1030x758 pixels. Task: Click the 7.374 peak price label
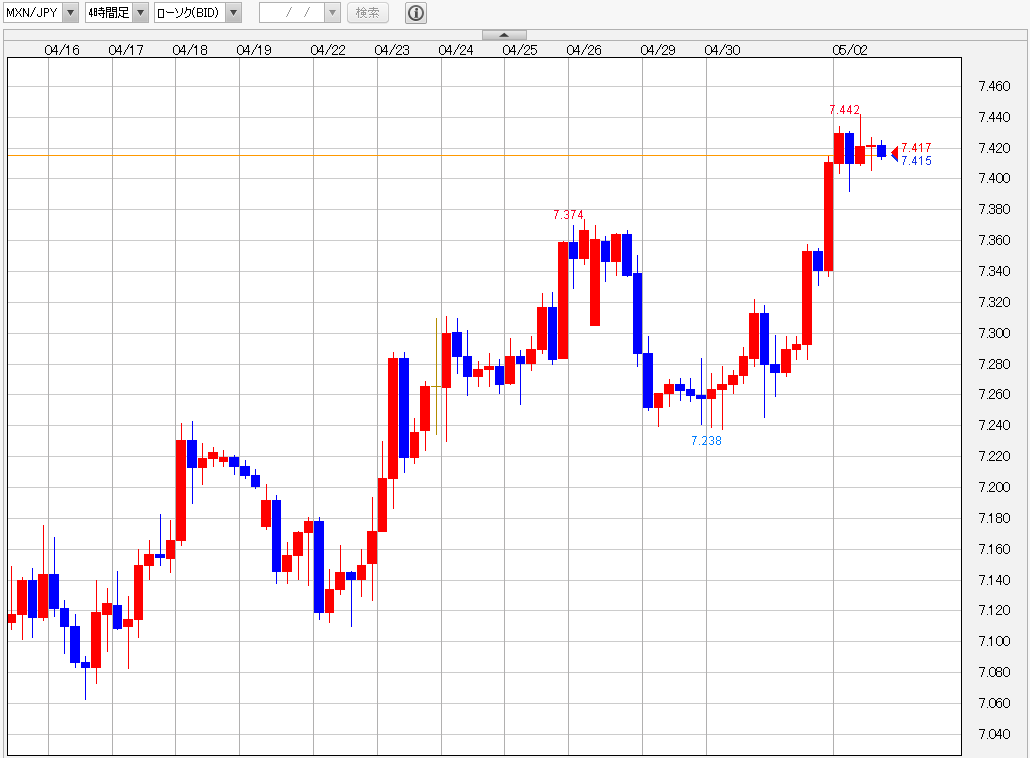[x=568, y=215]
